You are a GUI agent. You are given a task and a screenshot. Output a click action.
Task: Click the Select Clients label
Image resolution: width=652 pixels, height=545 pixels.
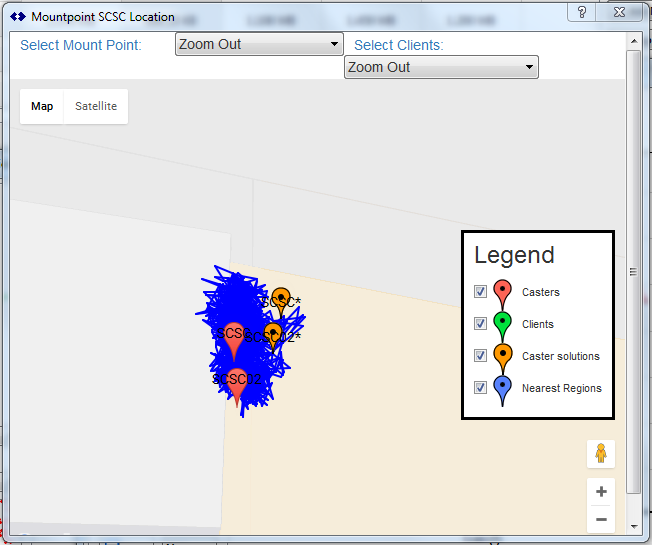click(x=399, y=45)
